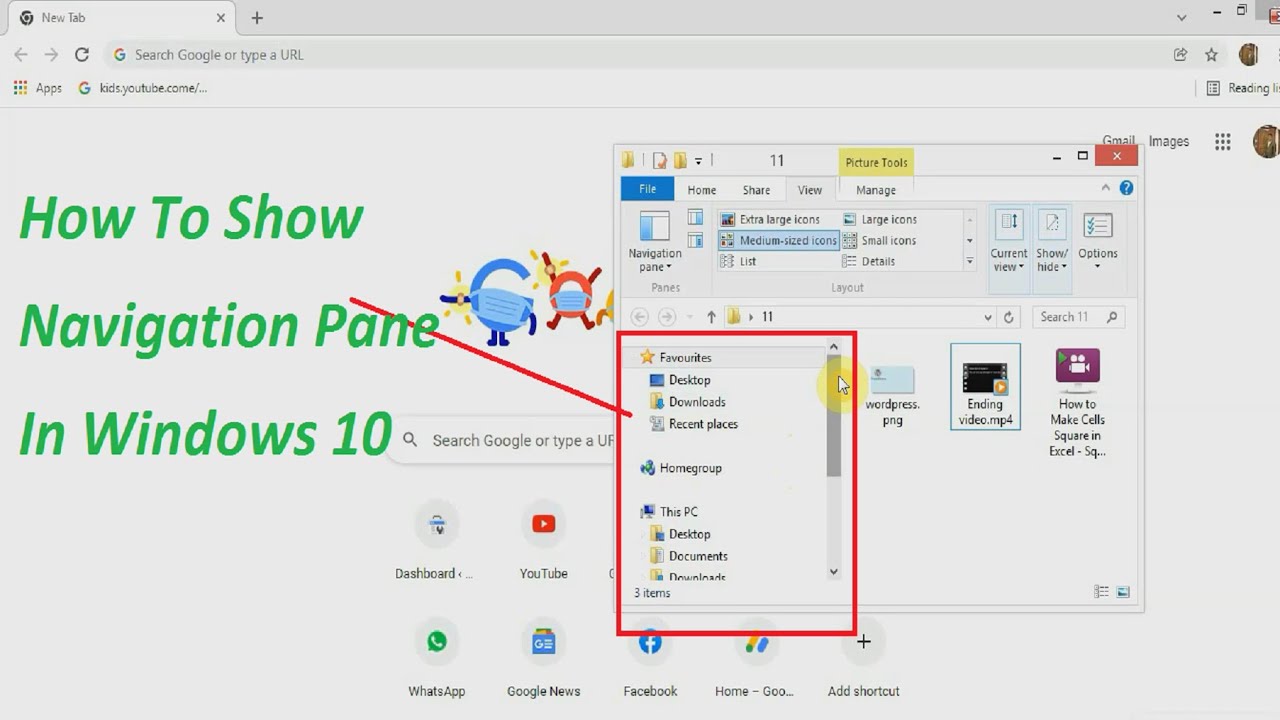Expand address bar history dropdown
The image size is (1280, 720).
[x=988, y=318]
